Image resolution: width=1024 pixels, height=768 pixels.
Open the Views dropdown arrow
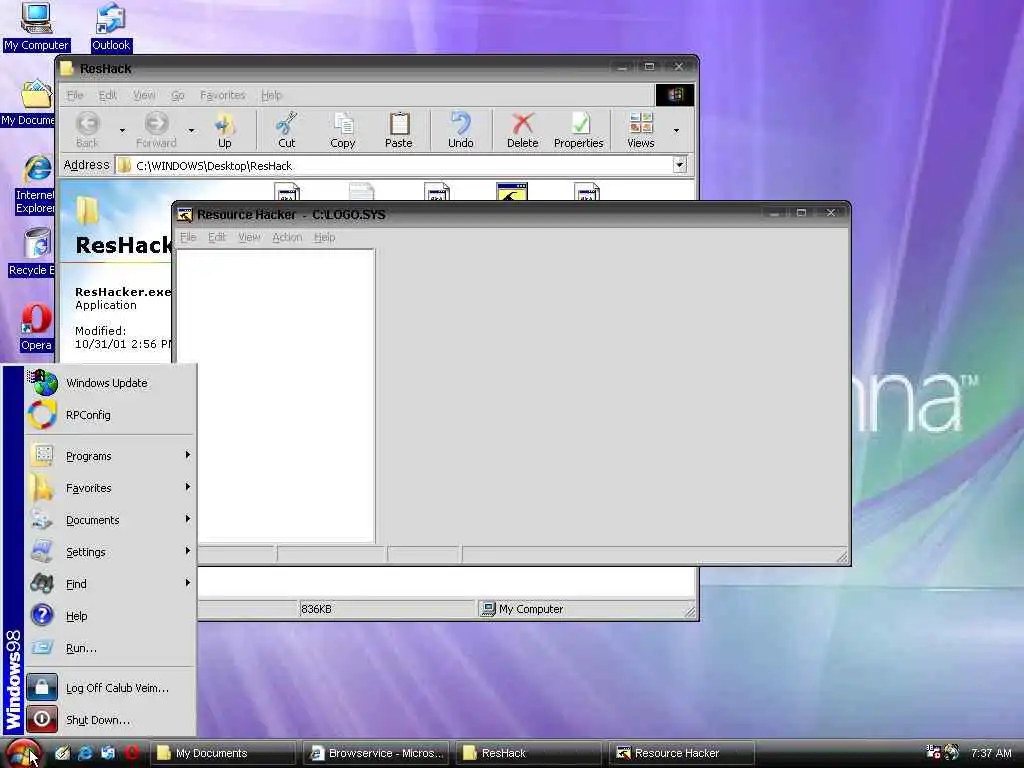click(x=676, y=130)
